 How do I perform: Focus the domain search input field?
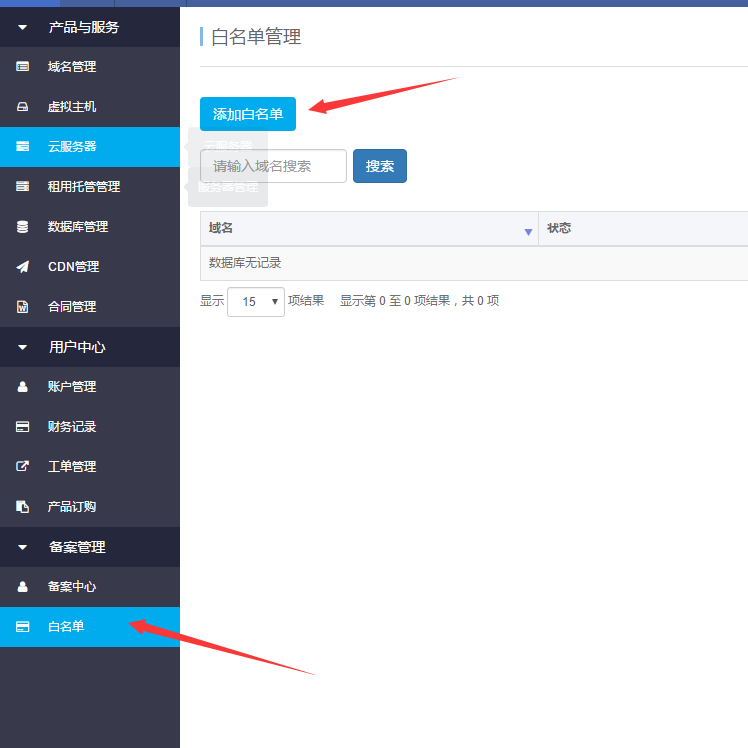click(x=273, y=166)
